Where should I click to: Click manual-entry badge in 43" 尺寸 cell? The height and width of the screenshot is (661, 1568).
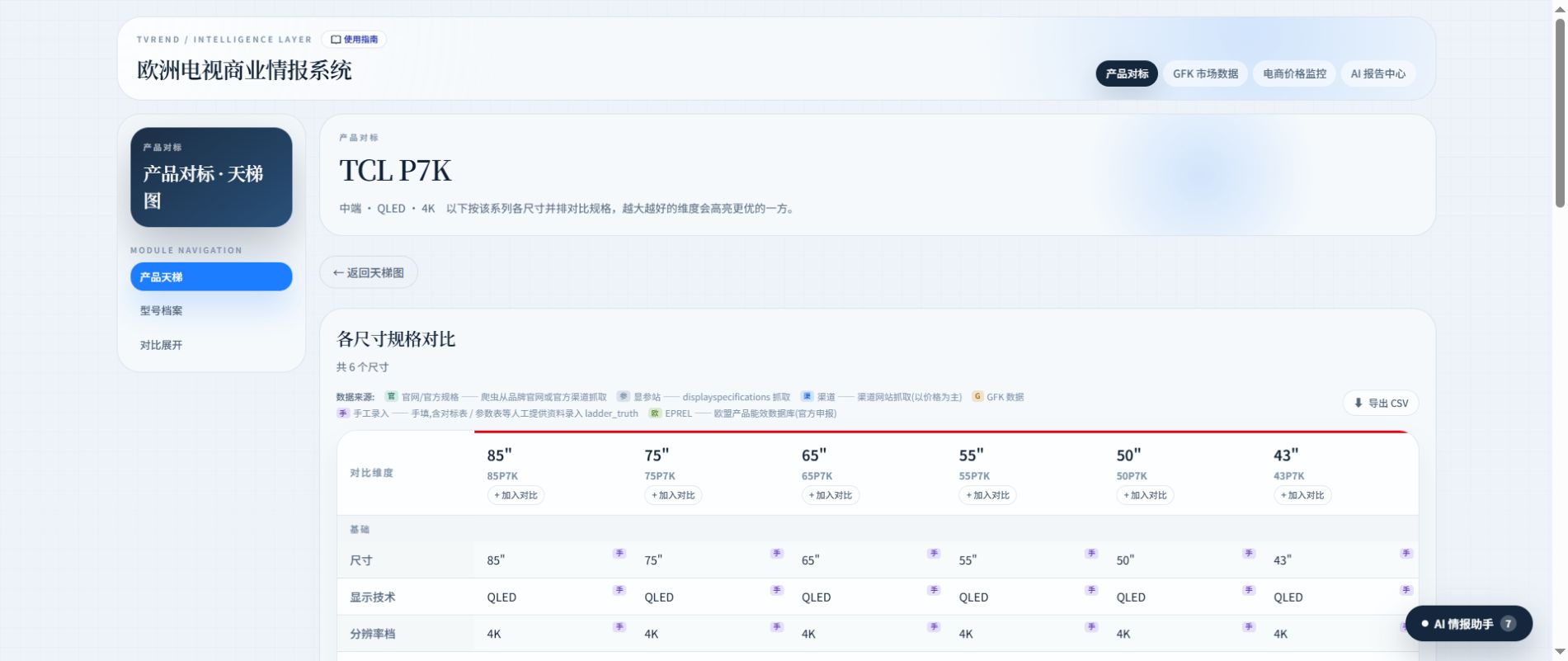point(1406,553)
